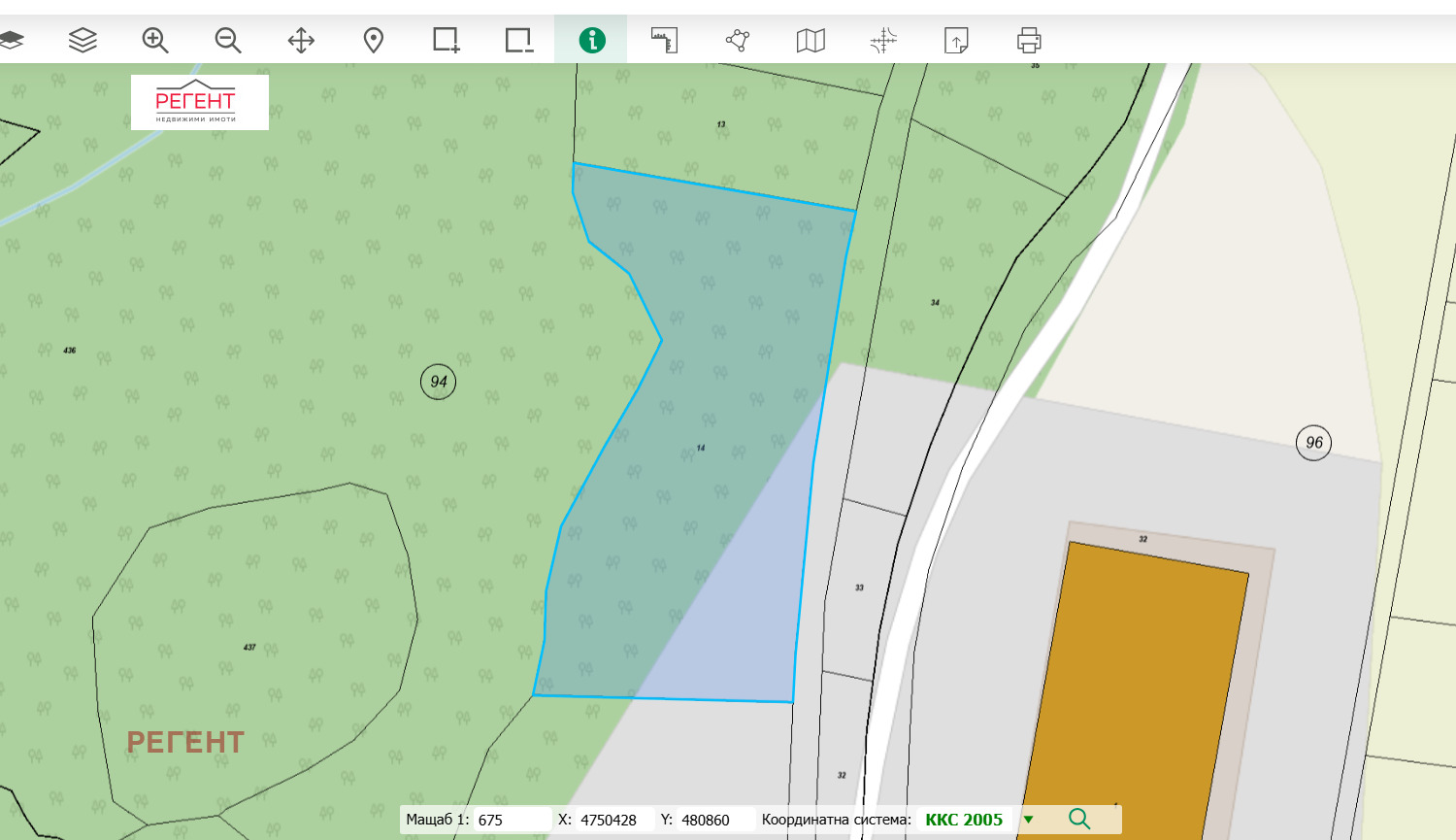Click the export page icon

pyautogui.click(x=956, y=40)
